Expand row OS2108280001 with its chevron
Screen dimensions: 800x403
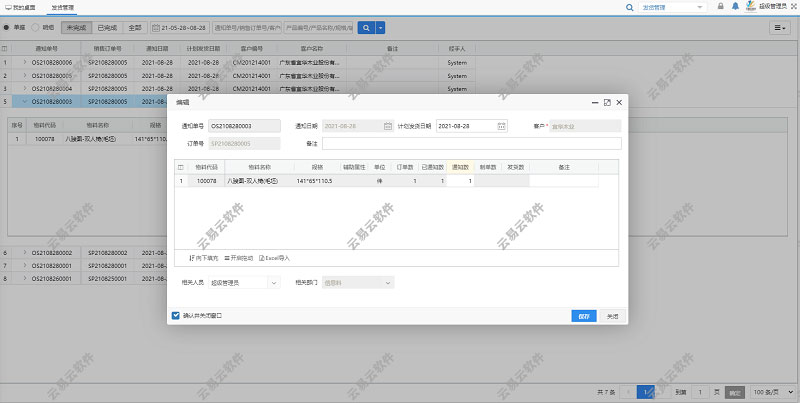point(24,266)
